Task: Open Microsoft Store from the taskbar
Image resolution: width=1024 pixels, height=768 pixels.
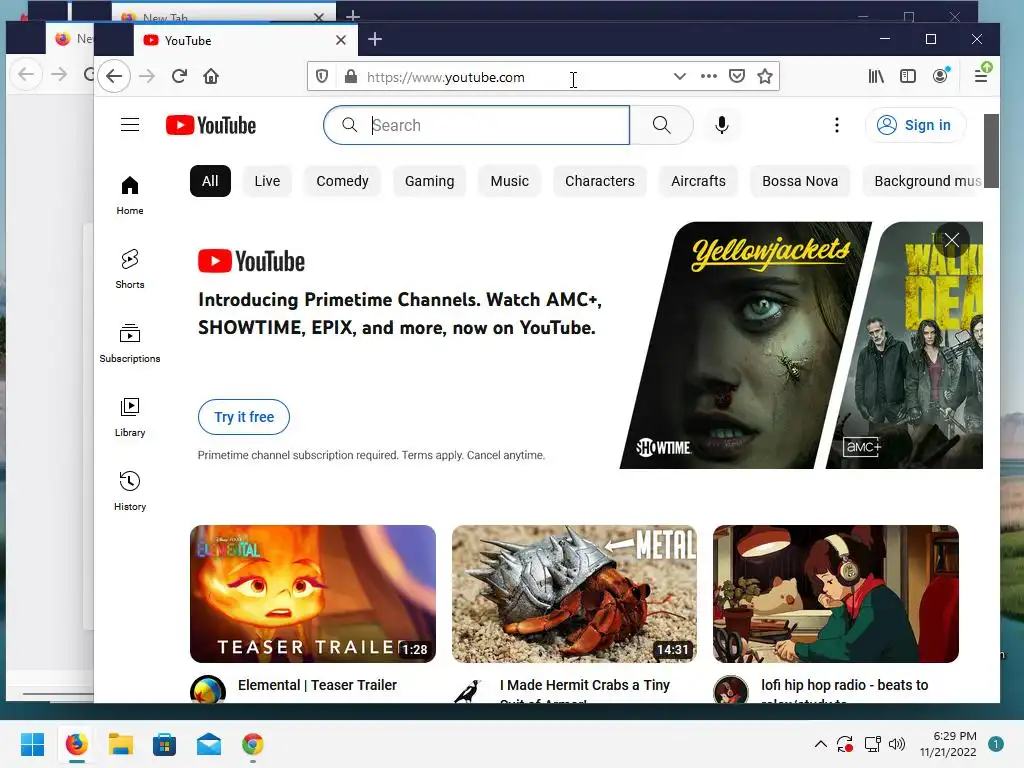Action: tap(165, 744)
